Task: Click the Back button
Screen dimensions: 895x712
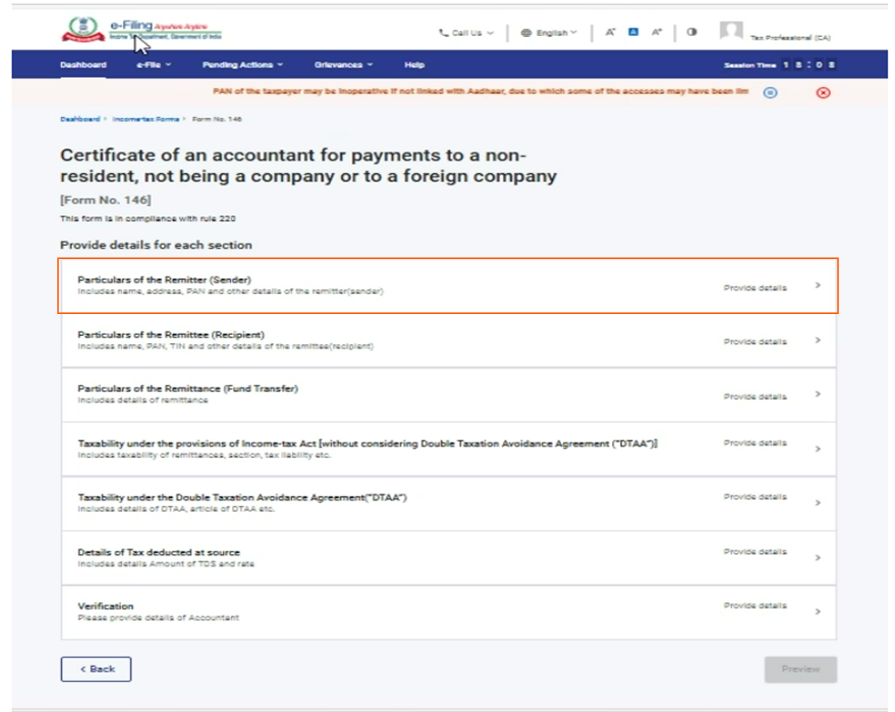Action: coord(96,669)
